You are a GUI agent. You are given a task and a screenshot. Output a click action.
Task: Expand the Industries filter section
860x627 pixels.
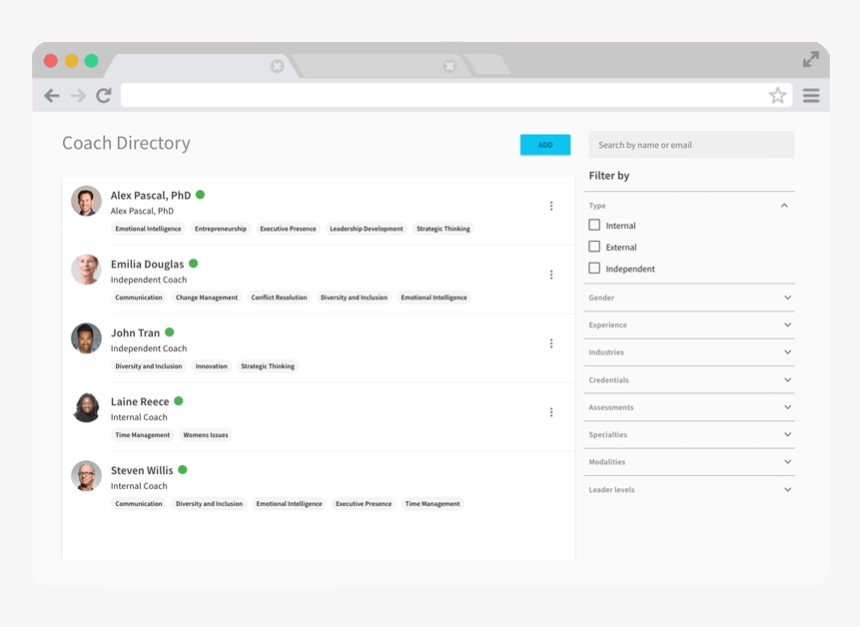point(788,352)
